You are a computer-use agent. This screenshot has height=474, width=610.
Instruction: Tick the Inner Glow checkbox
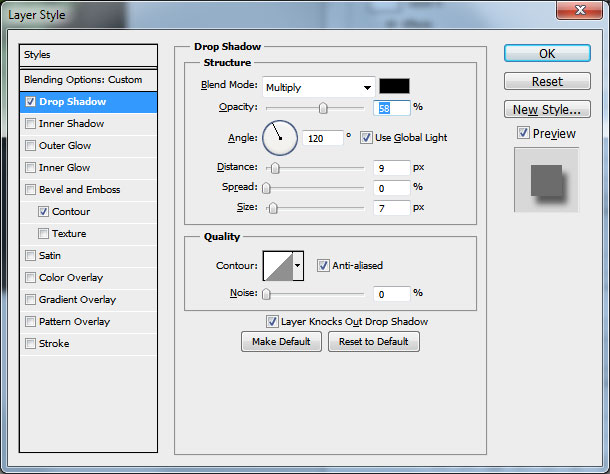pyautogui.click(x=30, y=168)
